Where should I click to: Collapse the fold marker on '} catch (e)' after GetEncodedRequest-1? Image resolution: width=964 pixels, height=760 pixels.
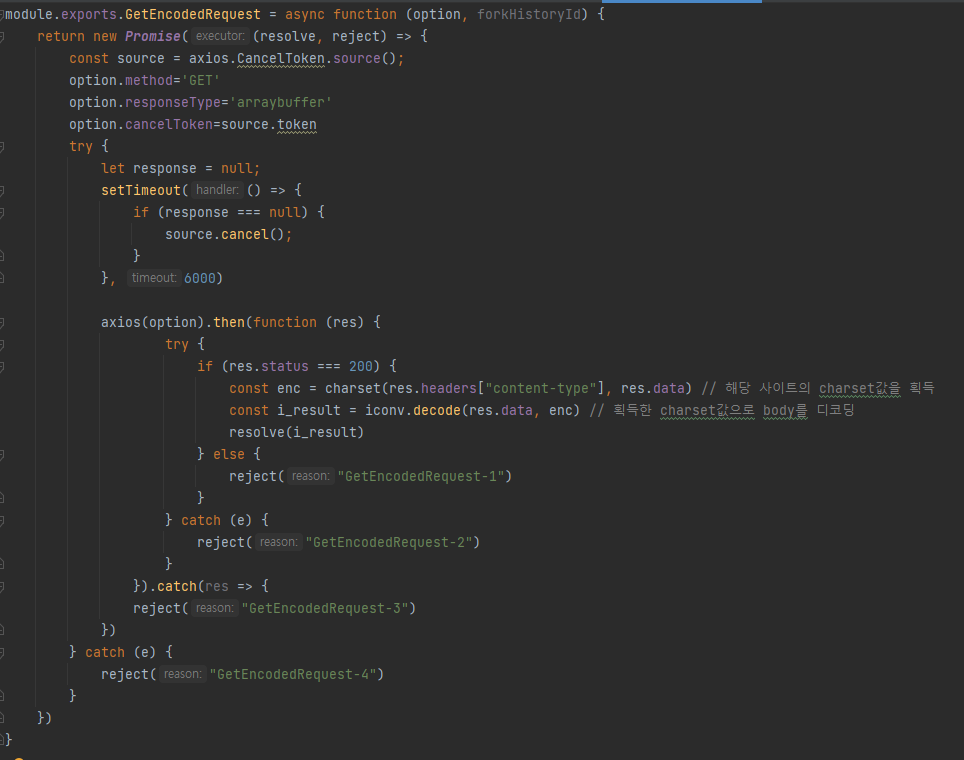point(2,521)
